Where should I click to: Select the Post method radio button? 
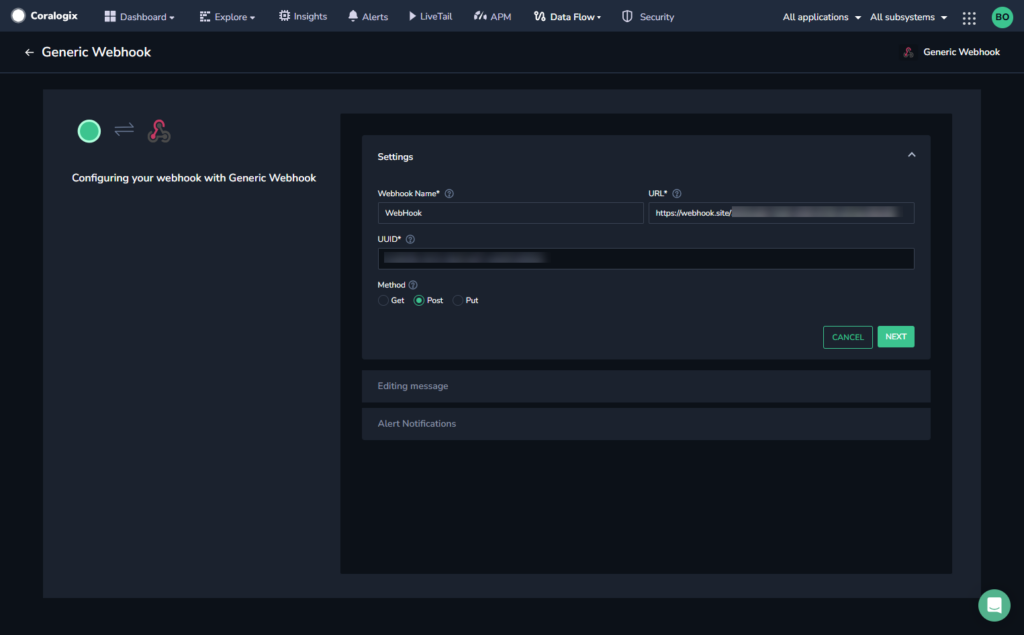pyautogui.click(x=419, y=301)
